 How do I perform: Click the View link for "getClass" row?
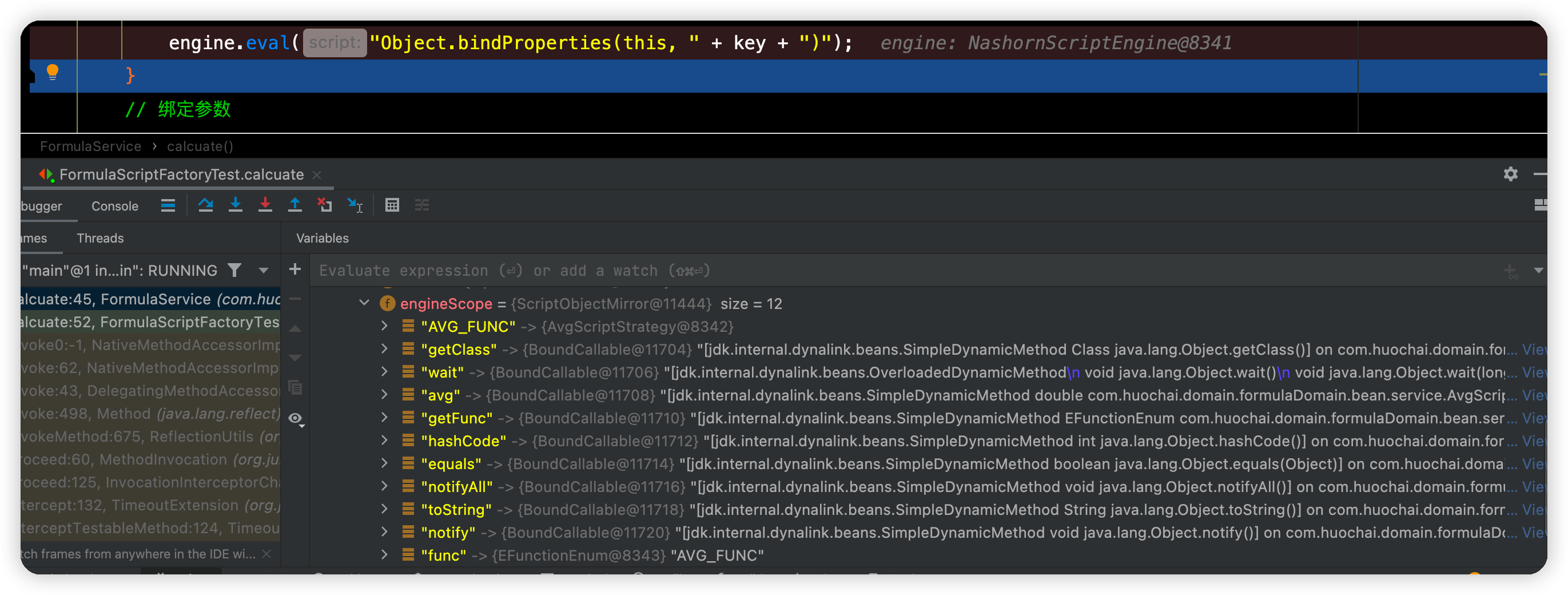click(1533, 350)
